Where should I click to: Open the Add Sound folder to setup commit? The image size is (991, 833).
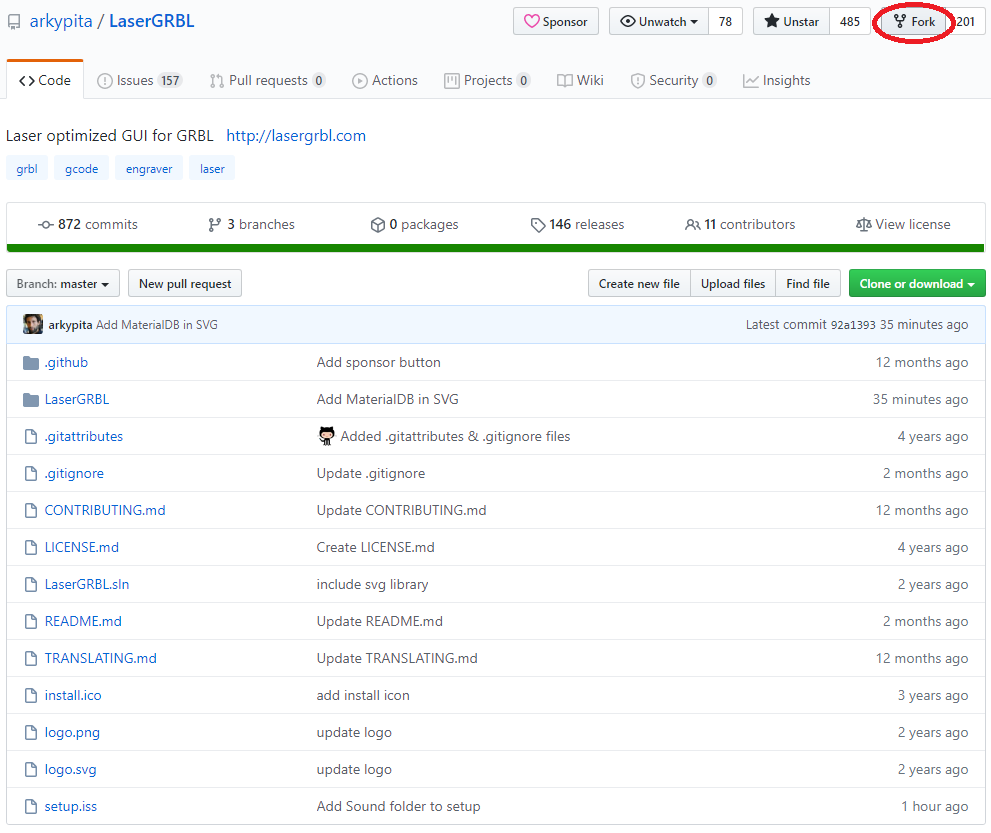coord(398,806)
